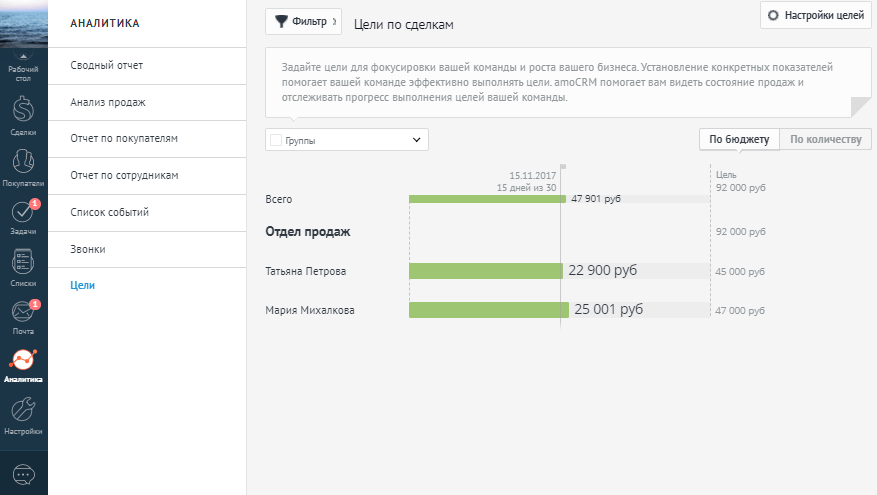
Task: Open Сводный отчет menu item
Action: [107, 66]
